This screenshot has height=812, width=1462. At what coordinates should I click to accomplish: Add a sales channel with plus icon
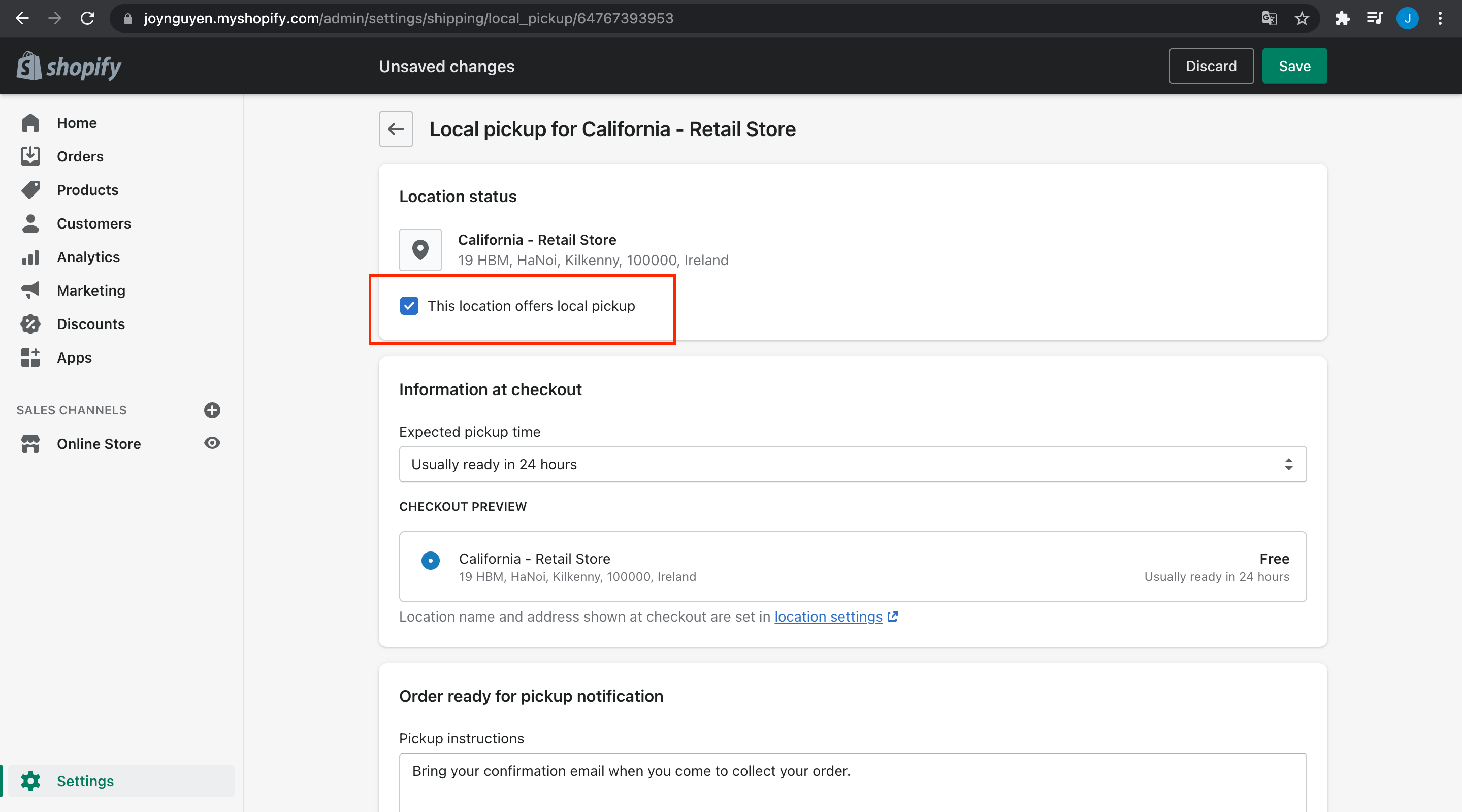point(212,410)
